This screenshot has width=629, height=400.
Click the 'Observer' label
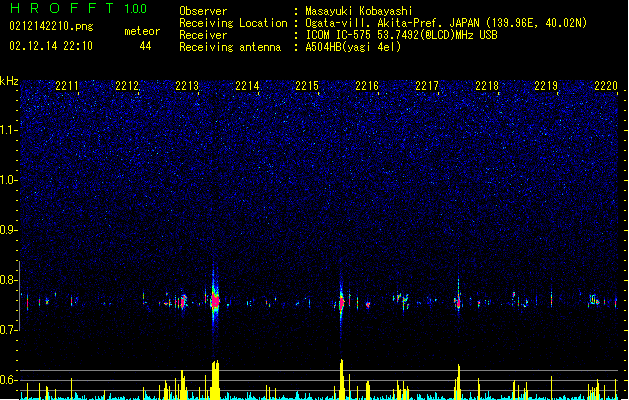tap(203, 11)
